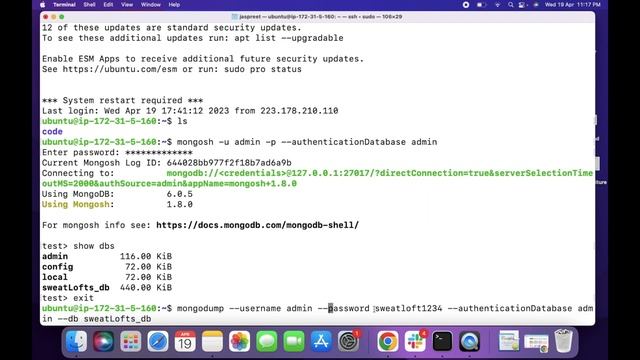This screenshot has height=360, width=640.
Task: Open the Terminal app menu
Action: click(64, 5)
